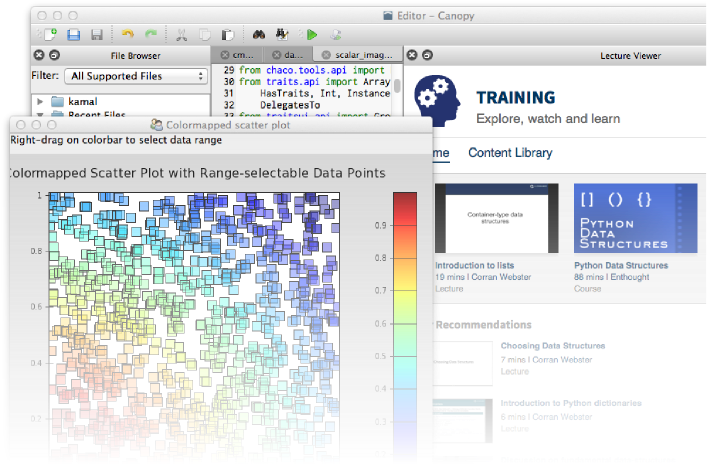The height and width of the screenshot is (464, 707).
Task: Click the Introduction to lists title link
Action: coord(474,266)
